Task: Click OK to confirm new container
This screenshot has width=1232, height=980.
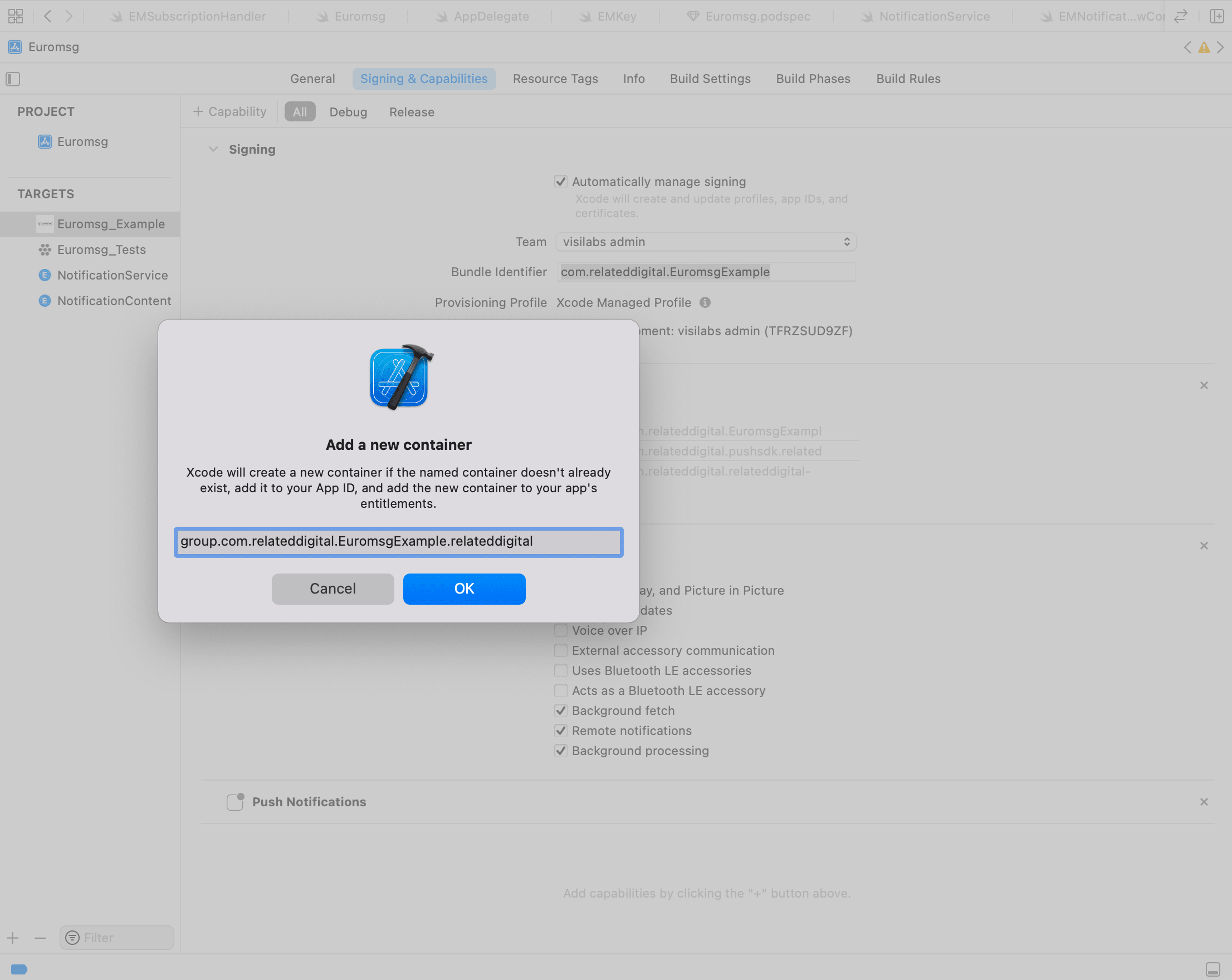Action: (463, 588)
